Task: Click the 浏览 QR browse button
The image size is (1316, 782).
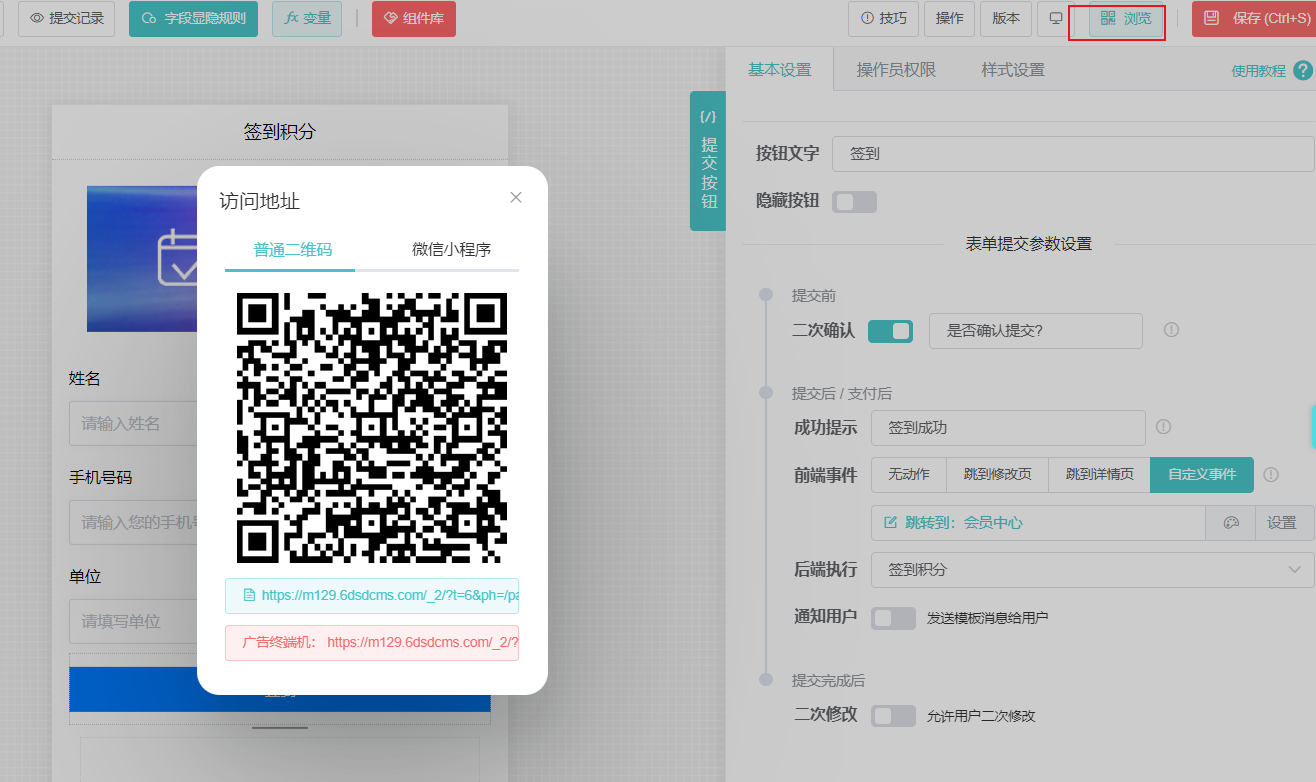Action: coord(1126,18)
